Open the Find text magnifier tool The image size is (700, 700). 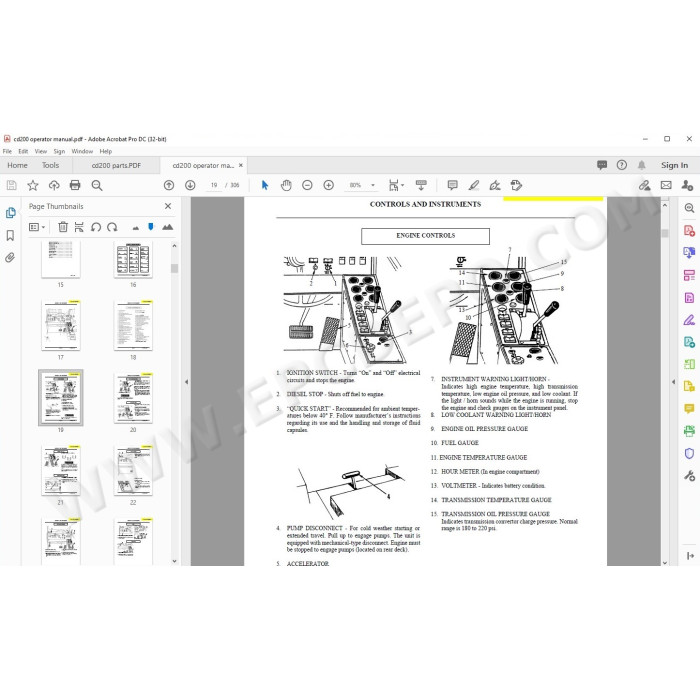click(97, 185)
